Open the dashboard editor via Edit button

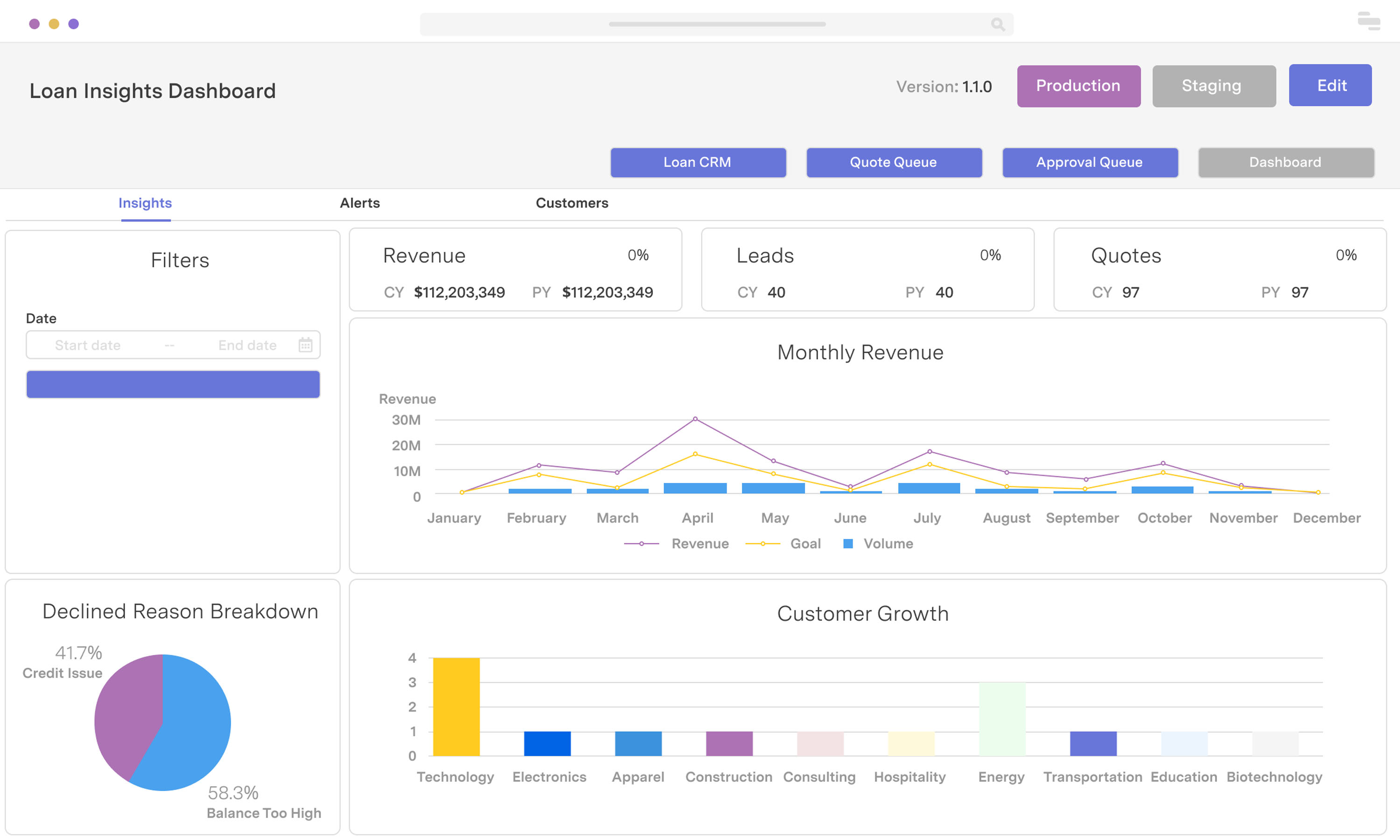(x=1330, y=85)
